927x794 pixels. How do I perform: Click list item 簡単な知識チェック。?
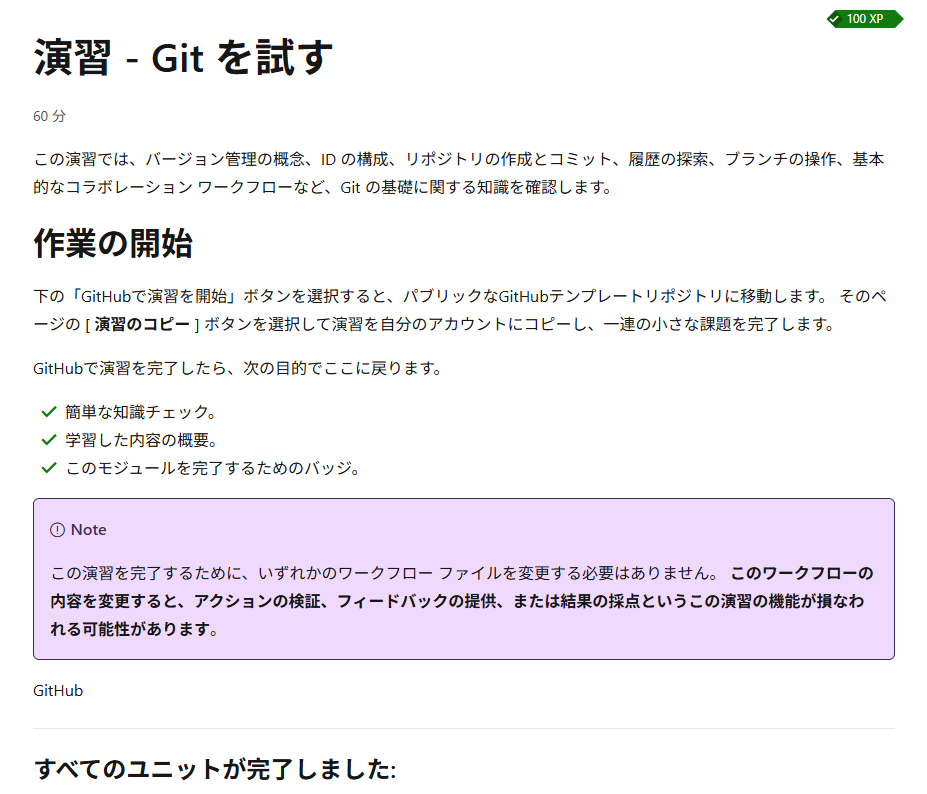click(141, 411)
